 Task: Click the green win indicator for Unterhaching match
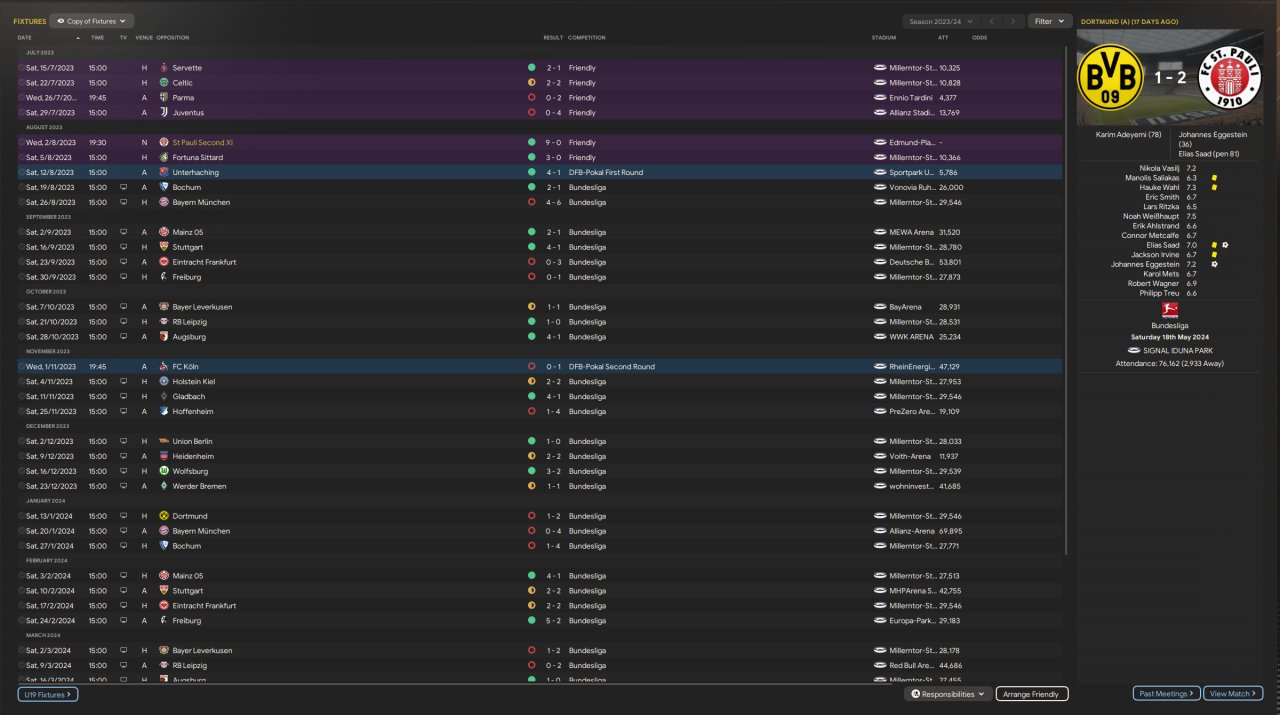(532, 172)
